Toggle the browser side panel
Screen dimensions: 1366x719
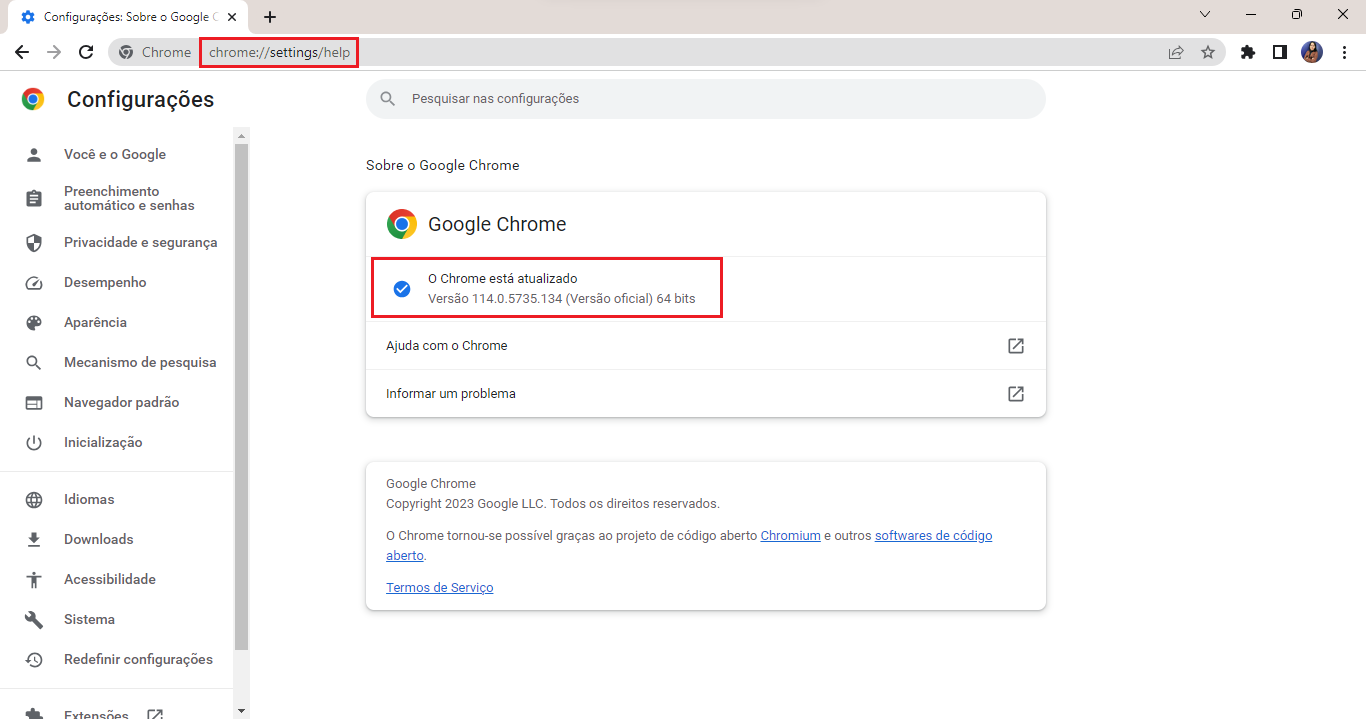point(1280,52)
